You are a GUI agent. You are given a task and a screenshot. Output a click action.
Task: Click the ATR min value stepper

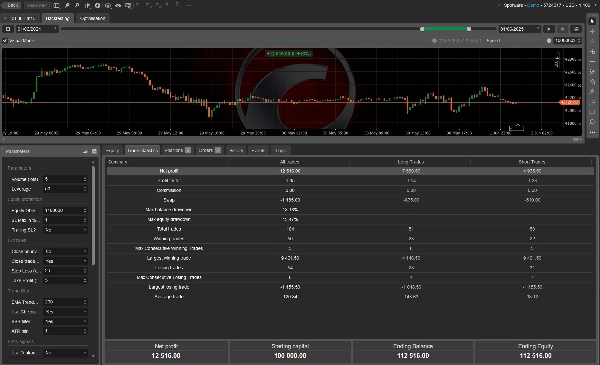click(x=85, y=331)
